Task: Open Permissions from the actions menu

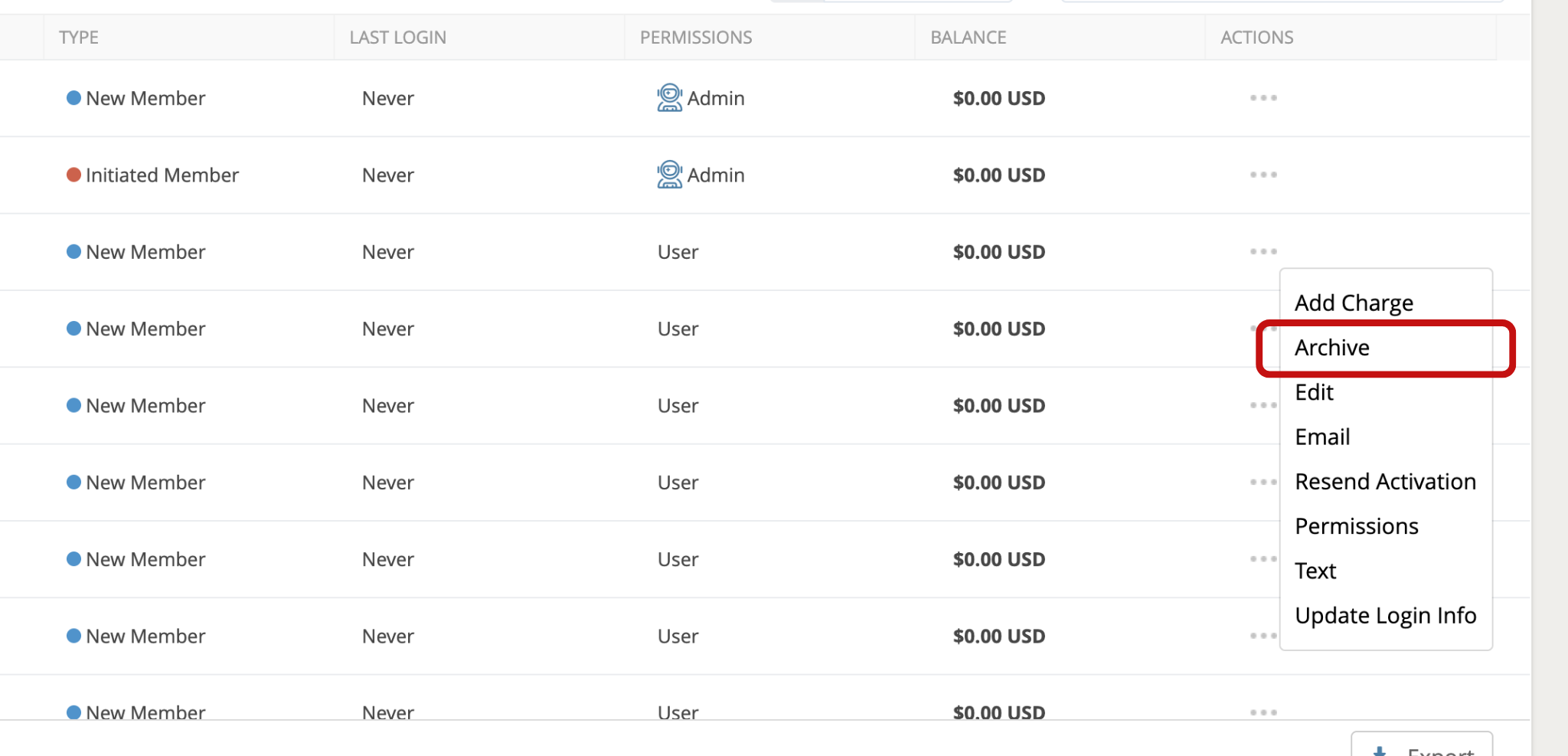Action: pyautogui.click(x=1357, y=526)
